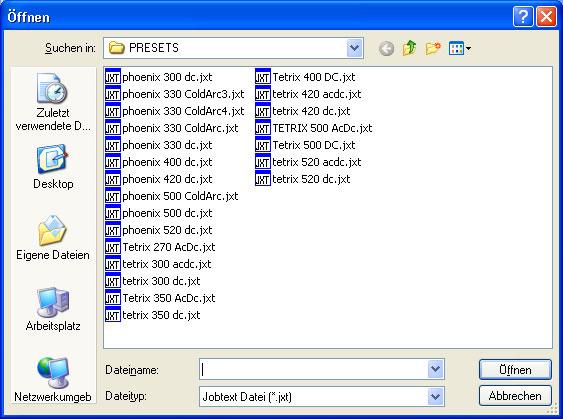Open Eigene Dateien location

coord(53,237)
